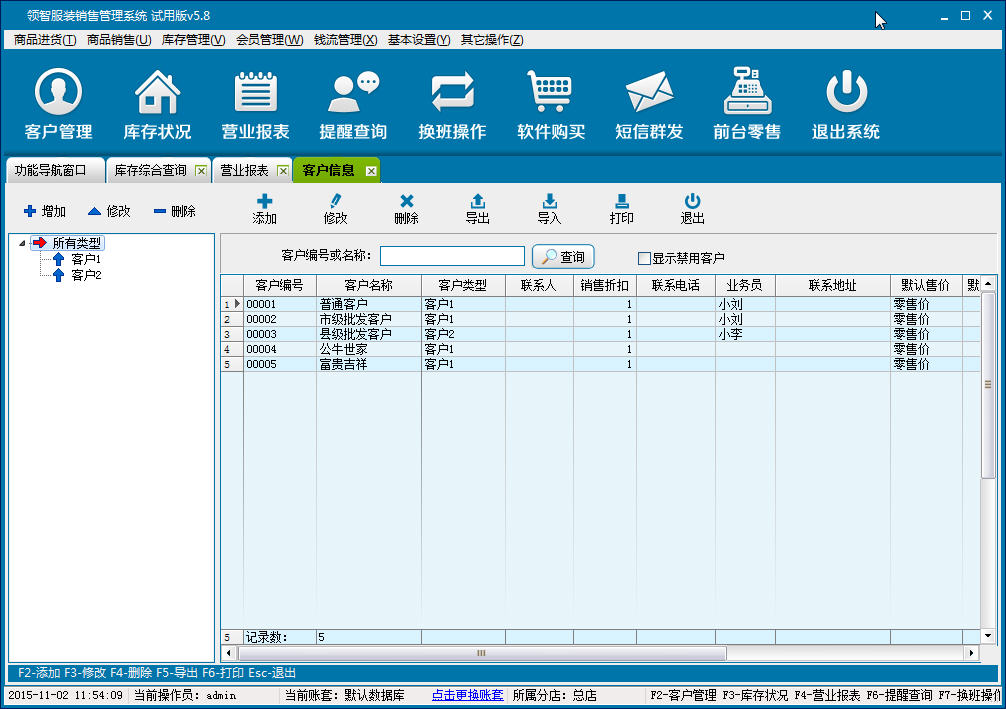Click the 退出 power toolbar icon
This screenshot has width=1006, height=709.
coord(692,209)
